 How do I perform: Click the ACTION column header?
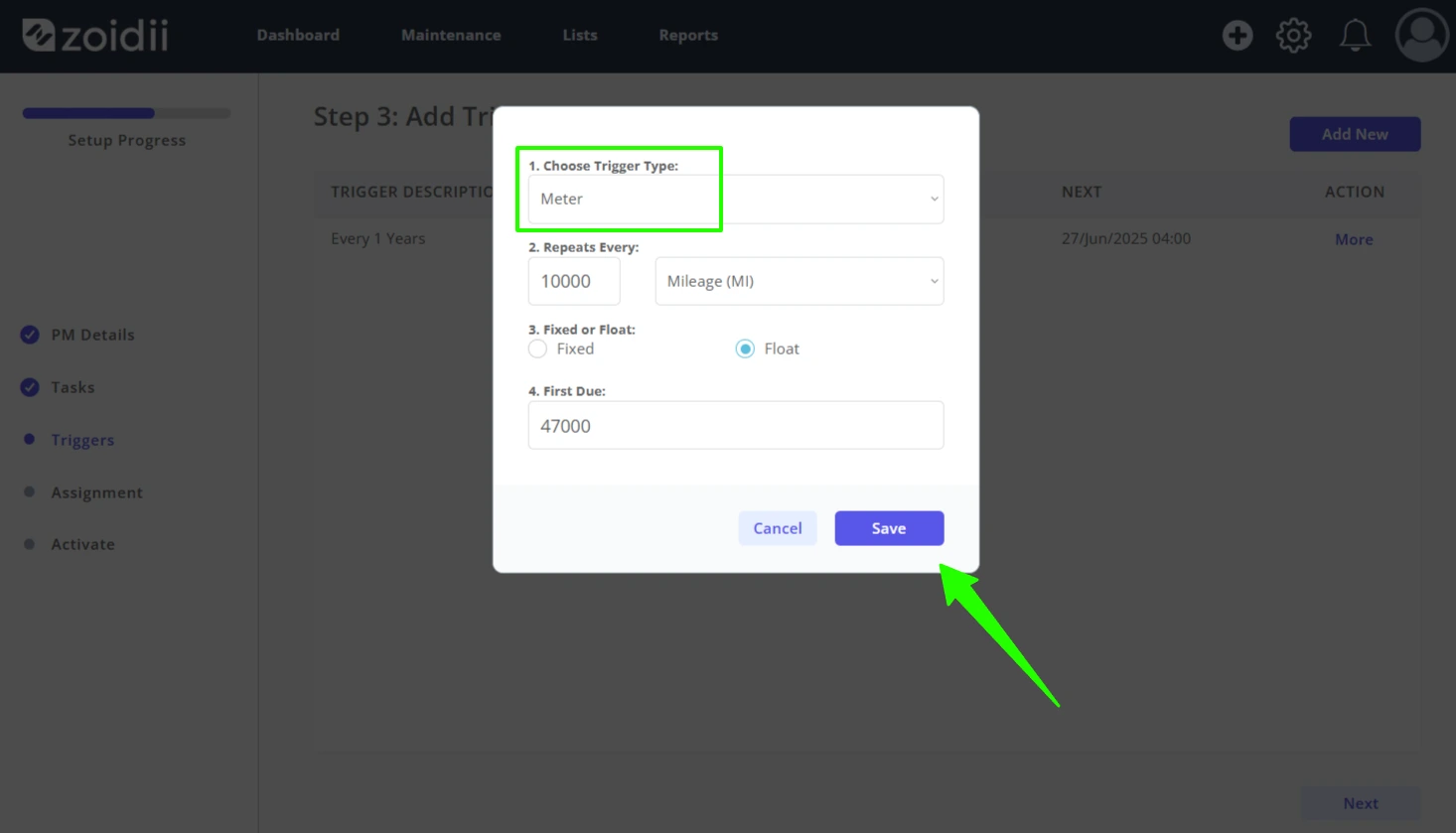[1354, 192]
